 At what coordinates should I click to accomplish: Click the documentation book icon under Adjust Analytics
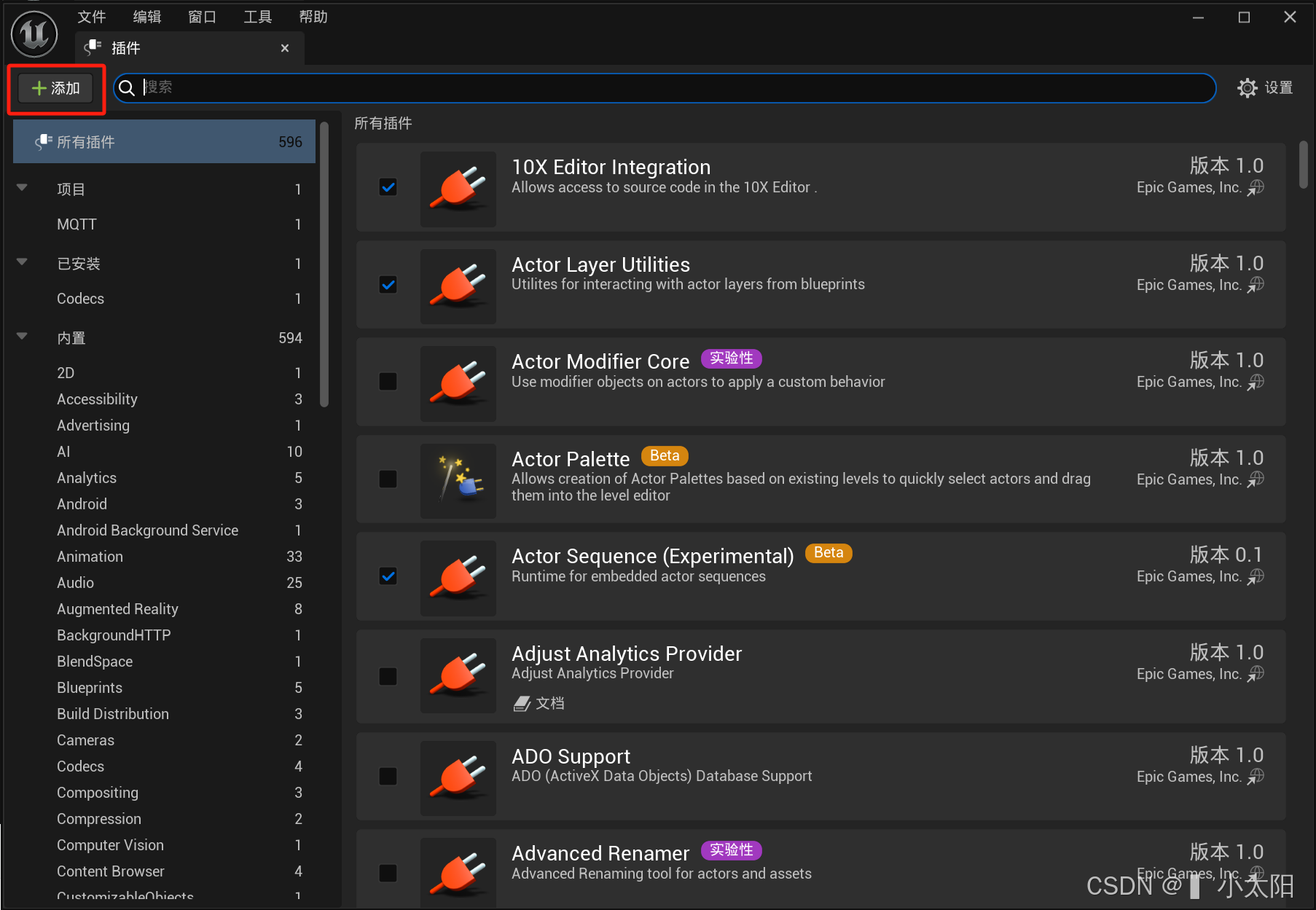pyautogui.click(x=522, y=703)
